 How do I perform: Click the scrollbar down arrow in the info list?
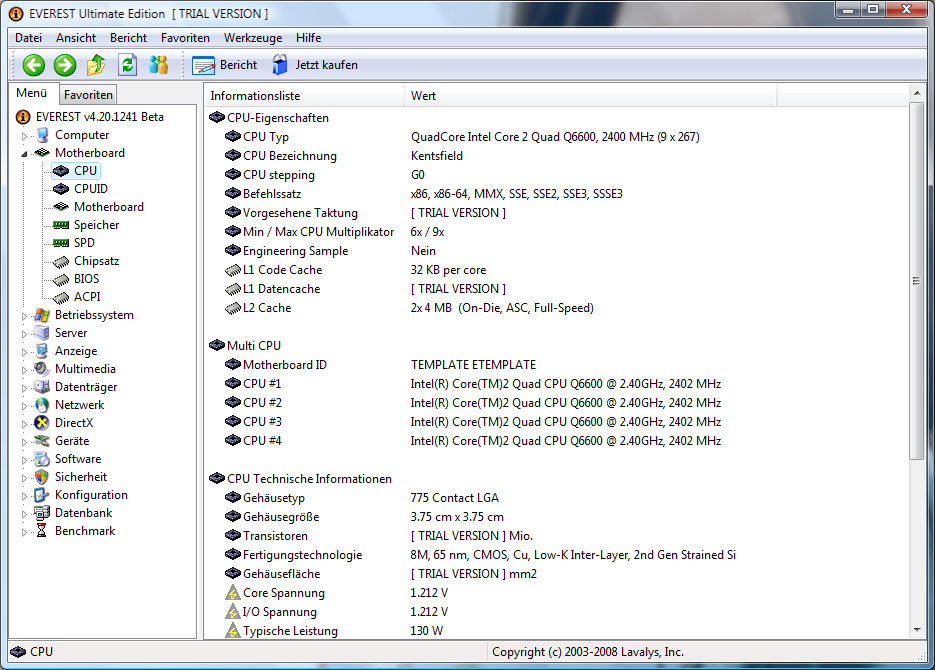pos(917,630)
